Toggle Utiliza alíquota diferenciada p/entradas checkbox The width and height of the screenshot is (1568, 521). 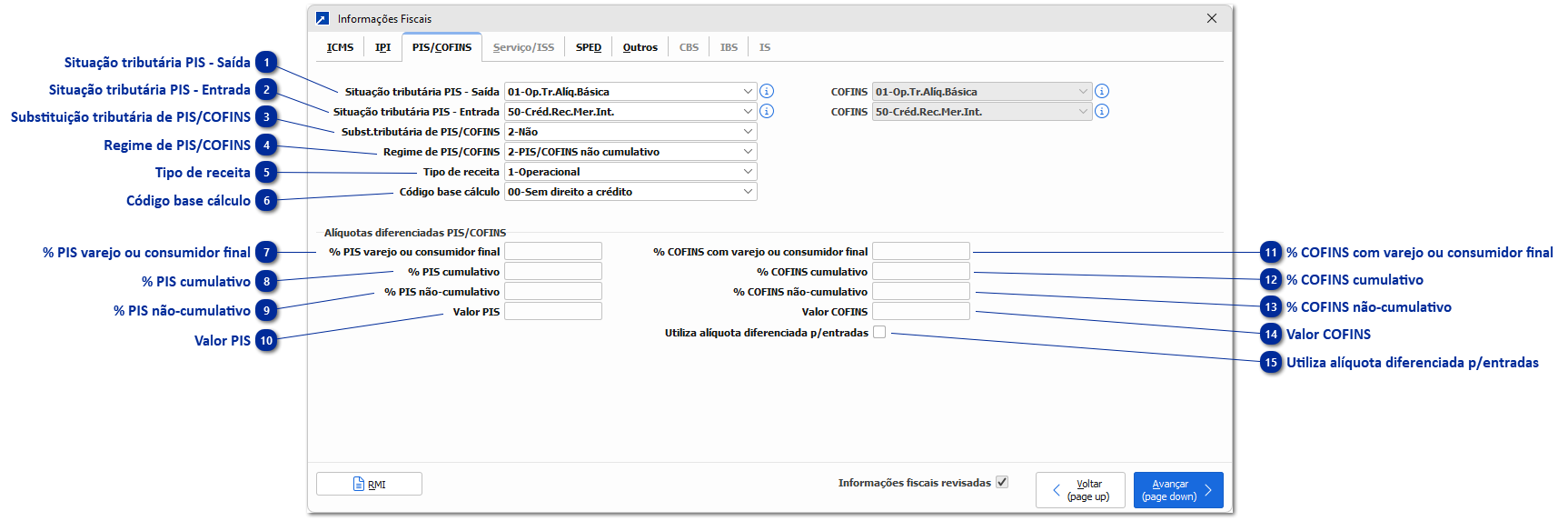[879, 332]
